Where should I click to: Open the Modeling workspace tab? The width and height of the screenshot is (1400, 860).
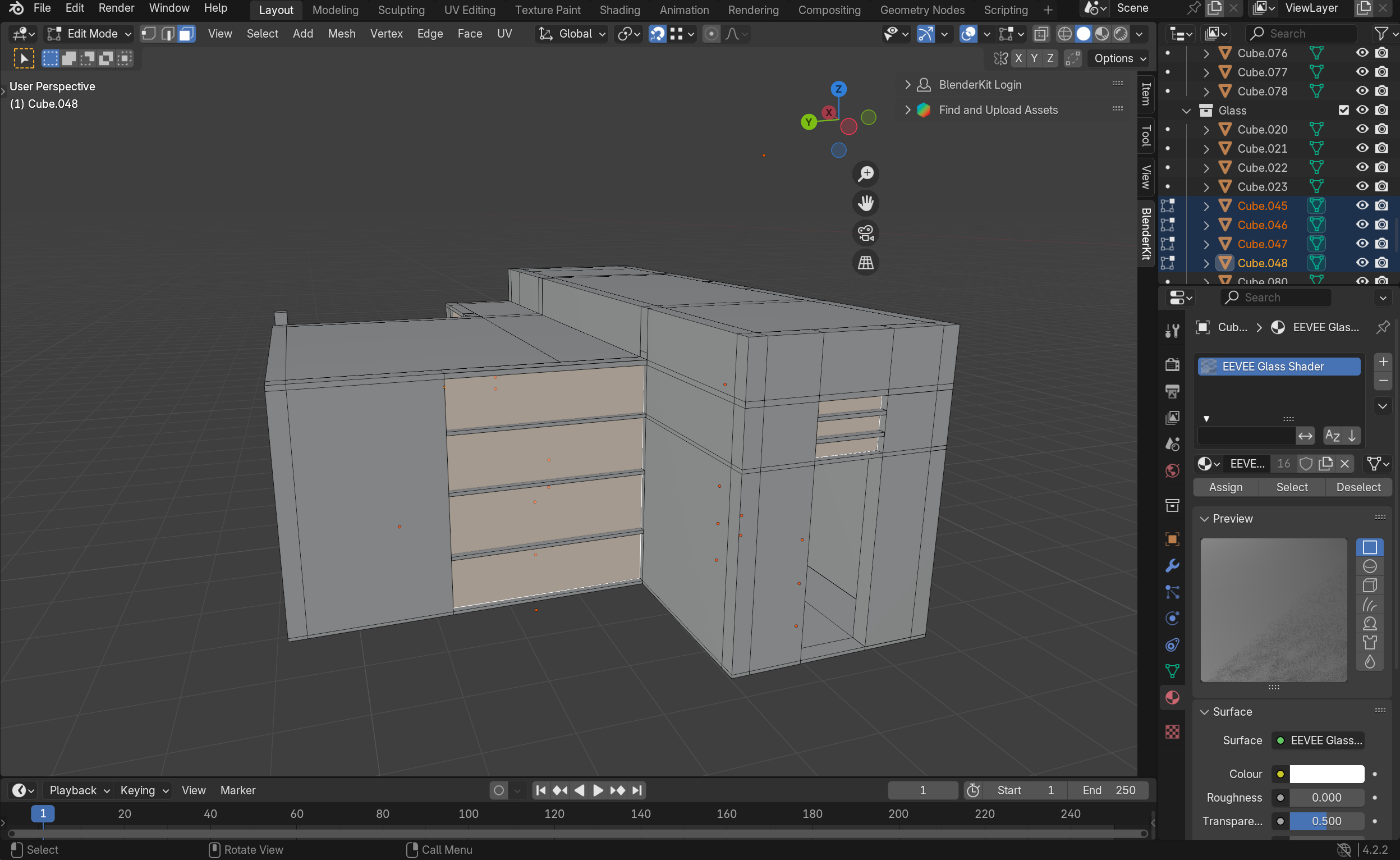pyautogui.click(x=336, y=10)
